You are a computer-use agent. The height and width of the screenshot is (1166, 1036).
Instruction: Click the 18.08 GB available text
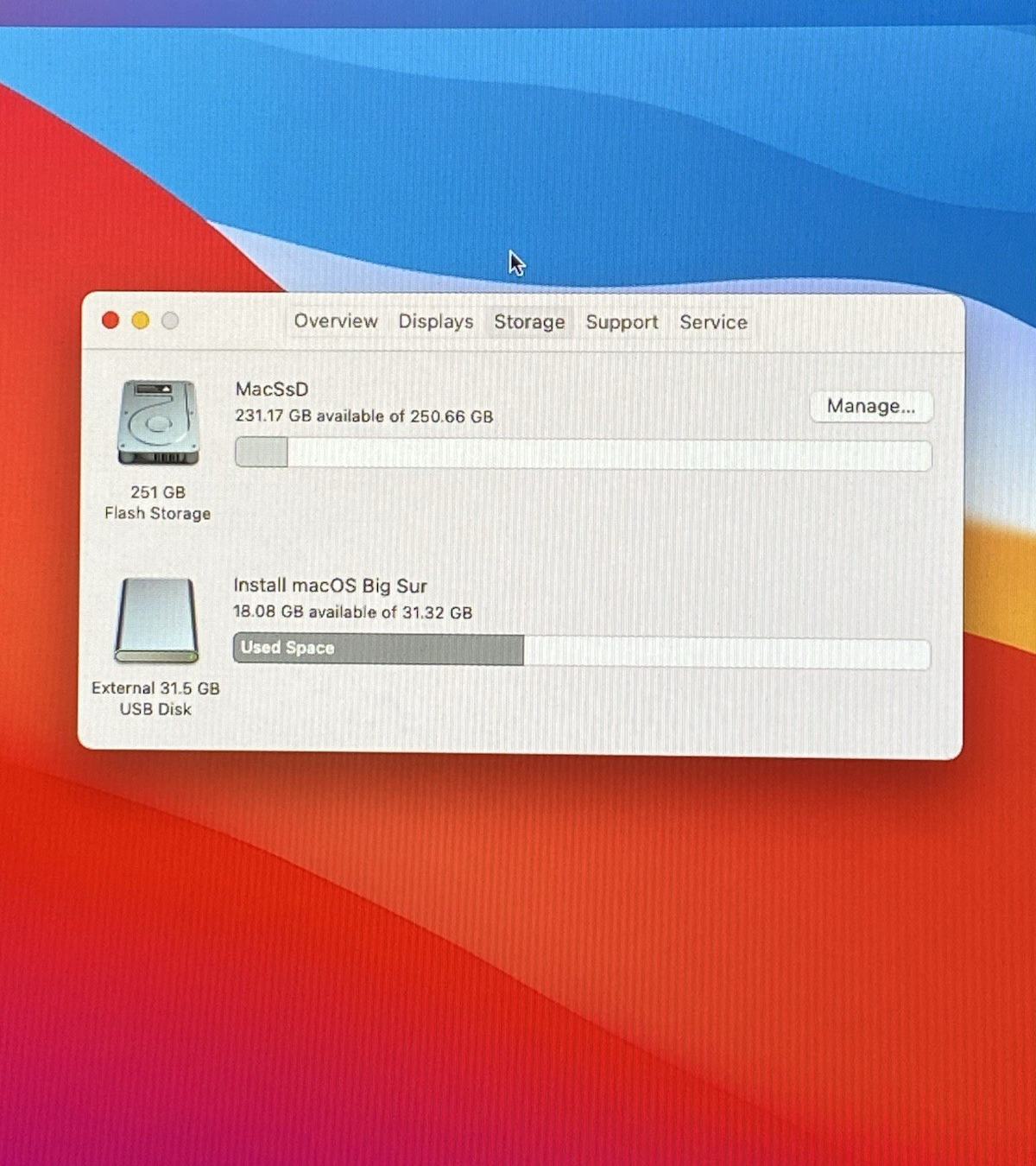point(352,612)
